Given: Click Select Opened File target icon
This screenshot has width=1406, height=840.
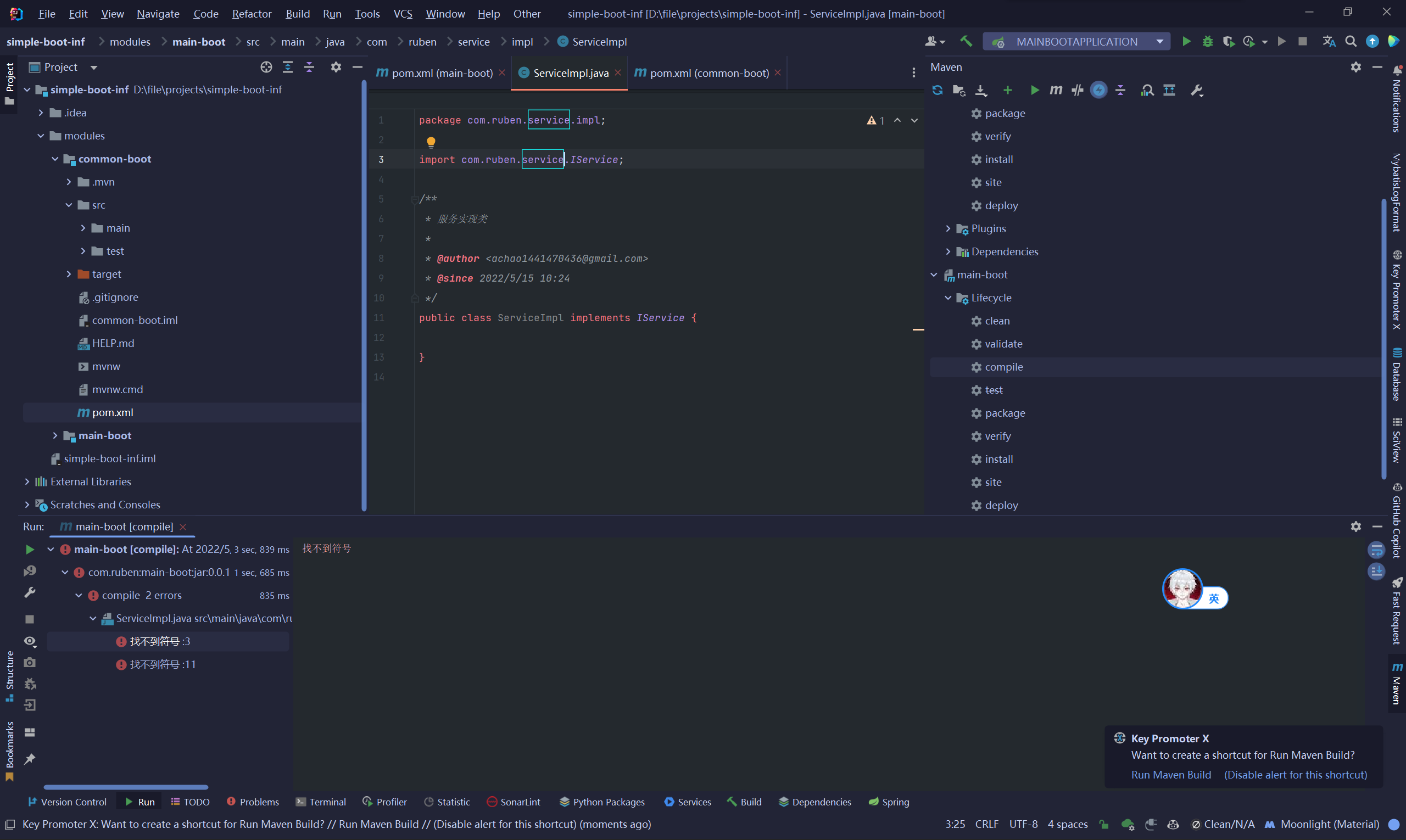Looking at the screenshot, I should 266,67.
